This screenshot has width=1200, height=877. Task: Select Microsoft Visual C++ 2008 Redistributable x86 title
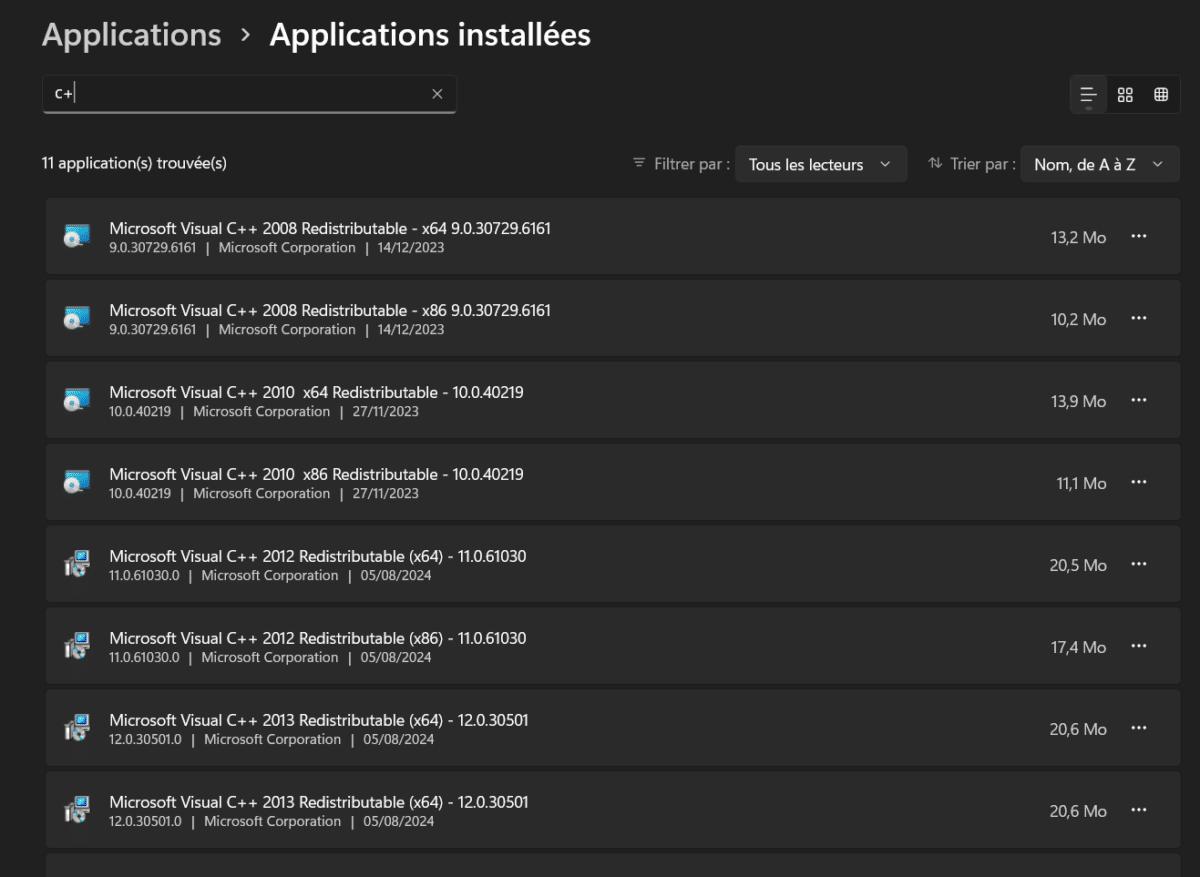[x=330, y=310]
